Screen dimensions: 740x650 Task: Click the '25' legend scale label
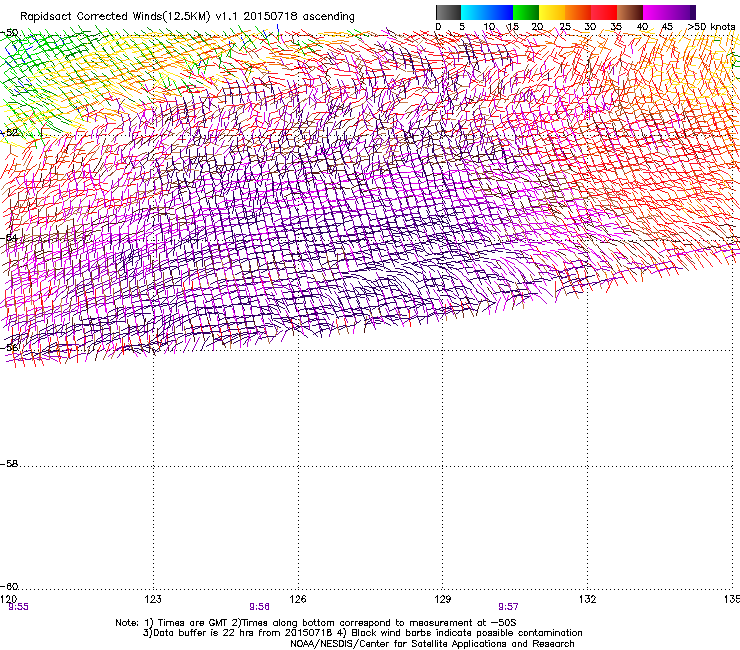click(x=565, y=27)
